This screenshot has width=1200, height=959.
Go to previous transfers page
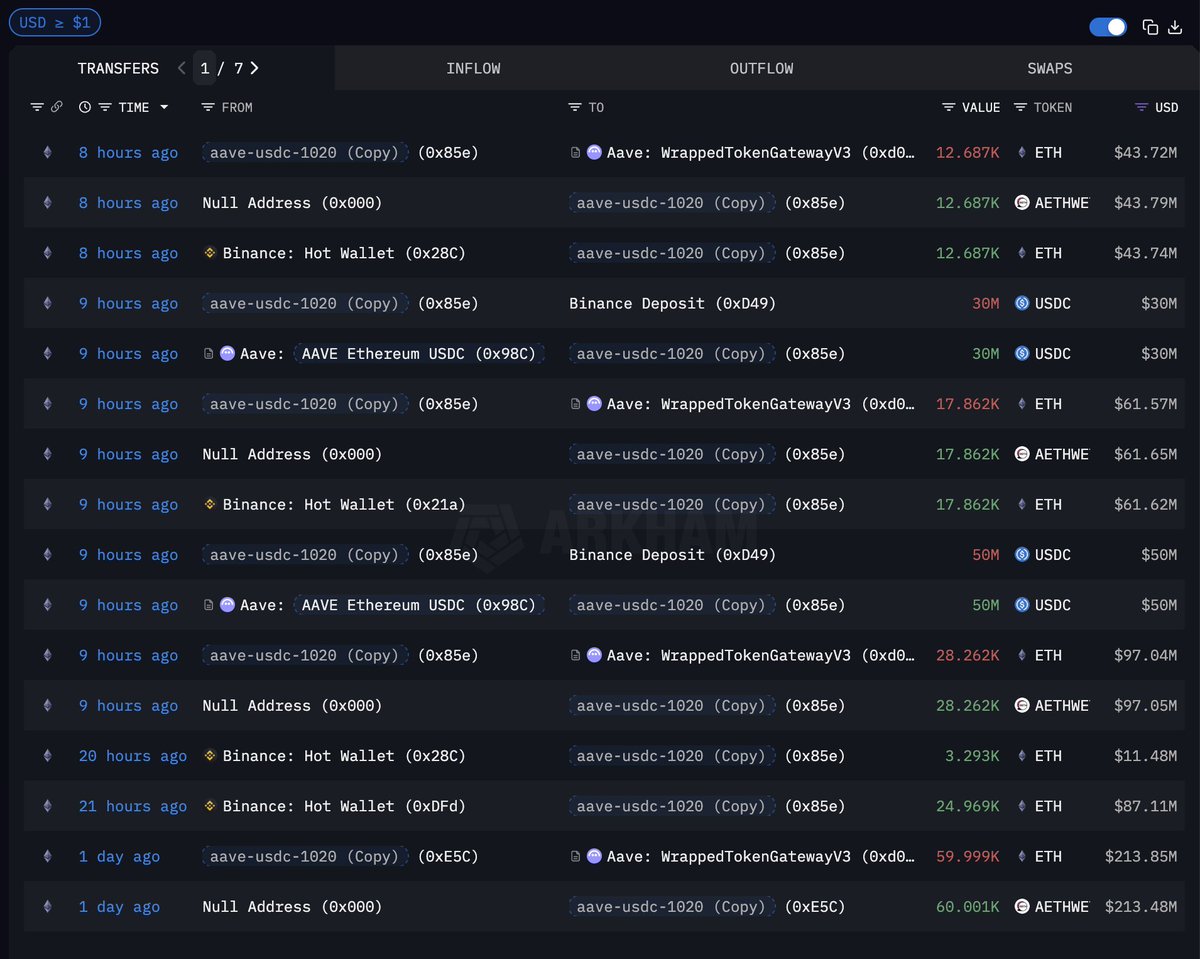[x=181, y=68]
